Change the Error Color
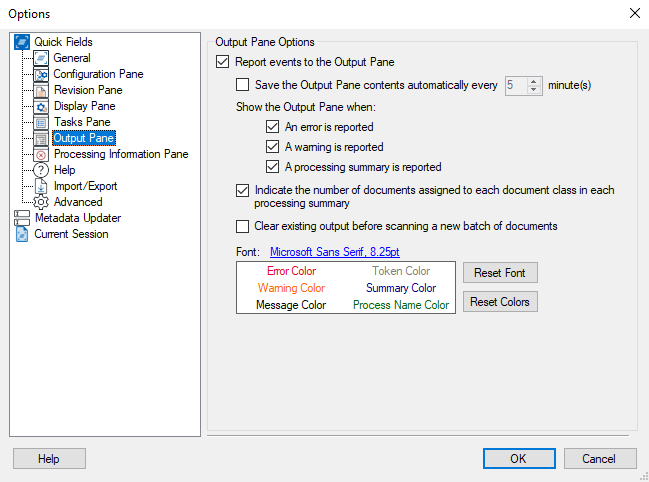Image resolution: width=649 pixels, height=482 pixels. click(x=291, y=271)
